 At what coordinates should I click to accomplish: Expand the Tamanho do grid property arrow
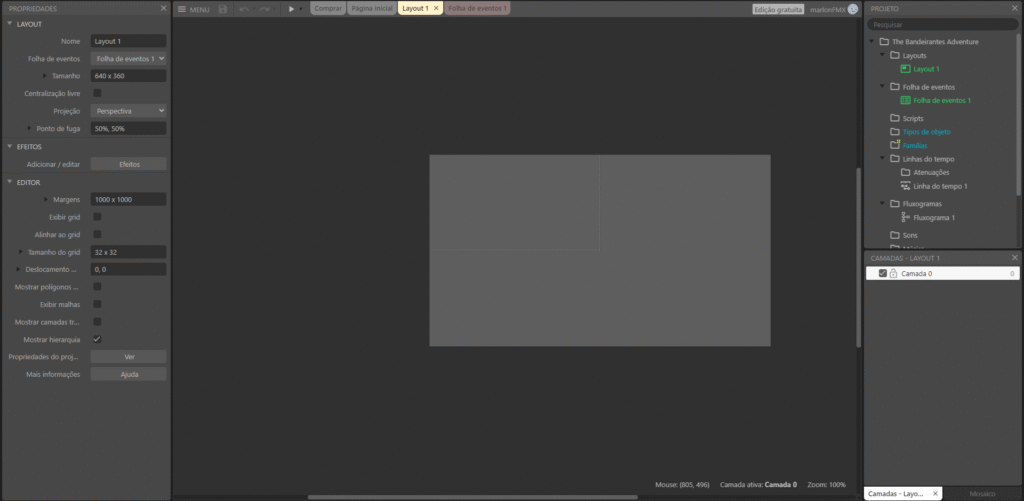[21, 252]
